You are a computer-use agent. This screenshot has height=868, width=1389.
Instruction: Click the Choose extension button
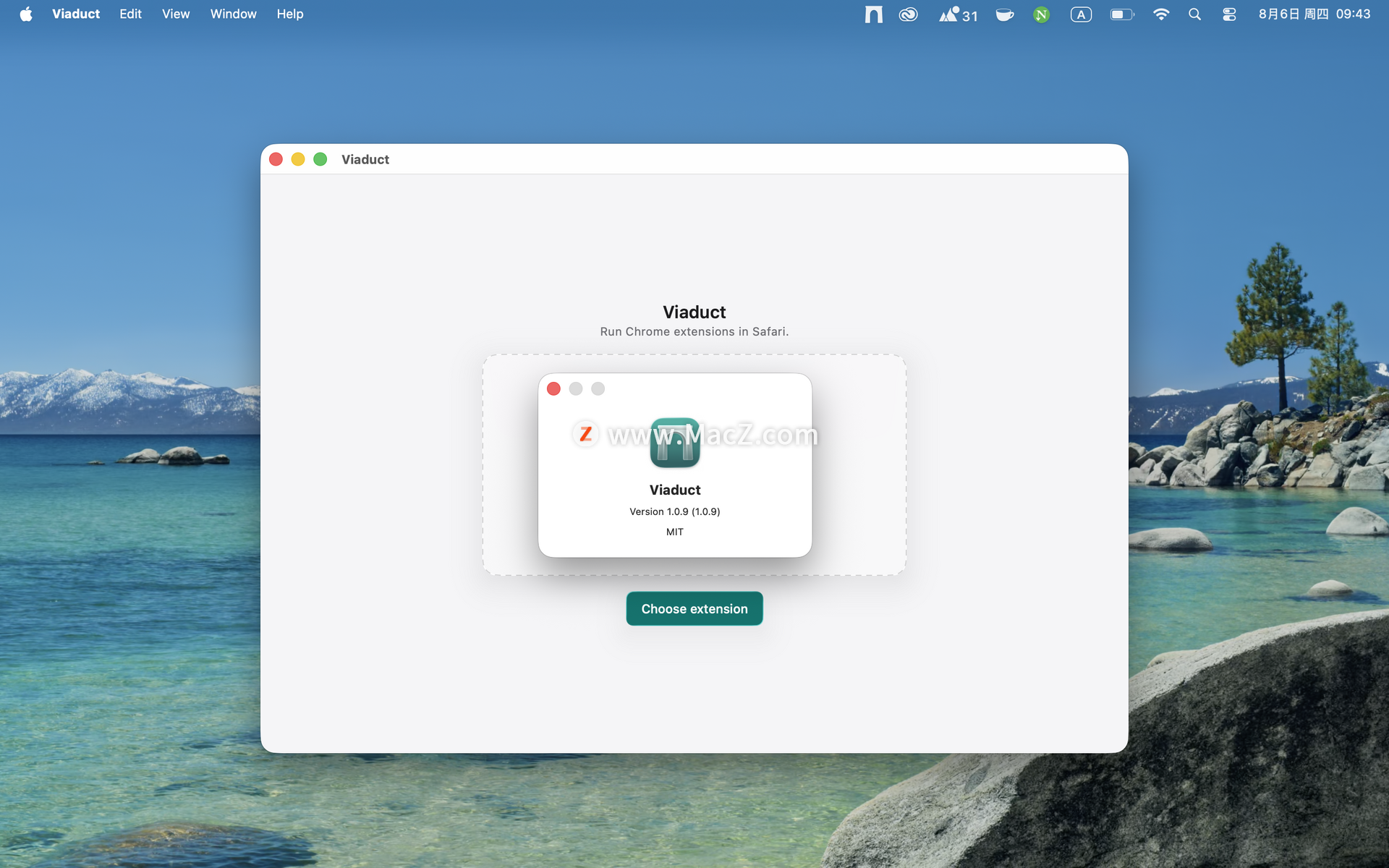click(694, 608)
